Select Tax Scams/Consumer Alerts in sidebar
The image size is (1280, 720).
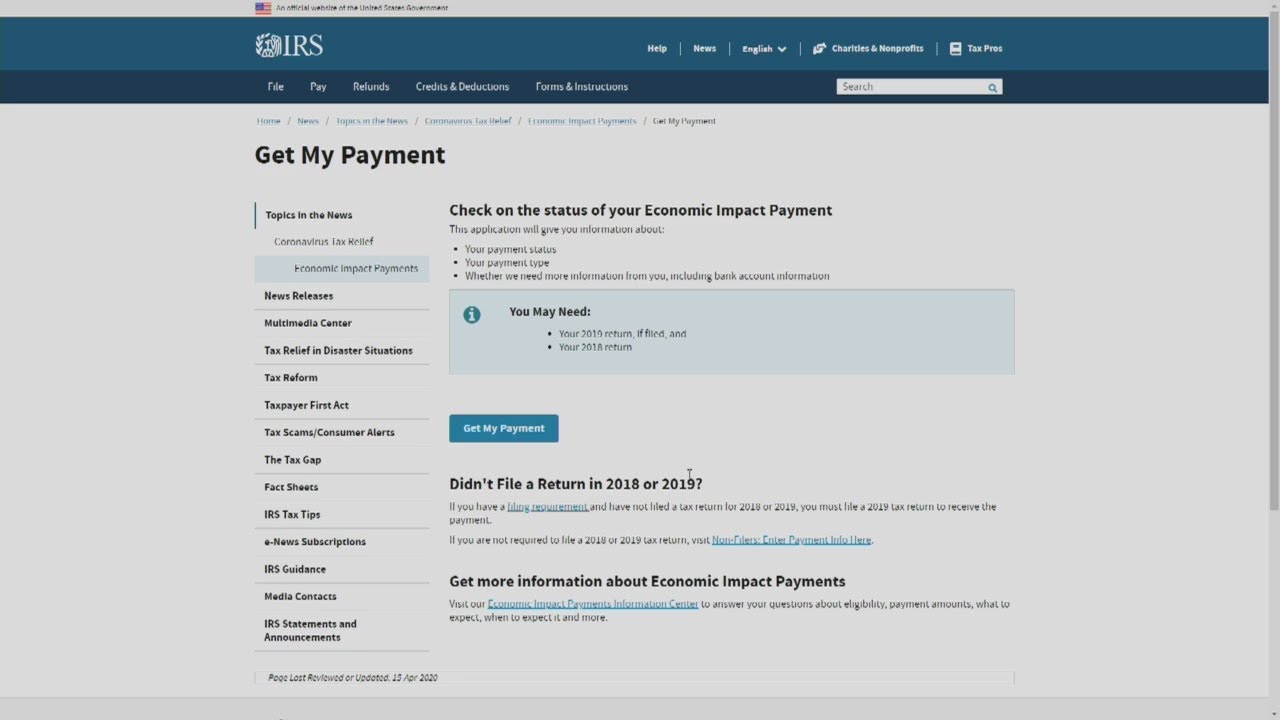pos(329,433)
